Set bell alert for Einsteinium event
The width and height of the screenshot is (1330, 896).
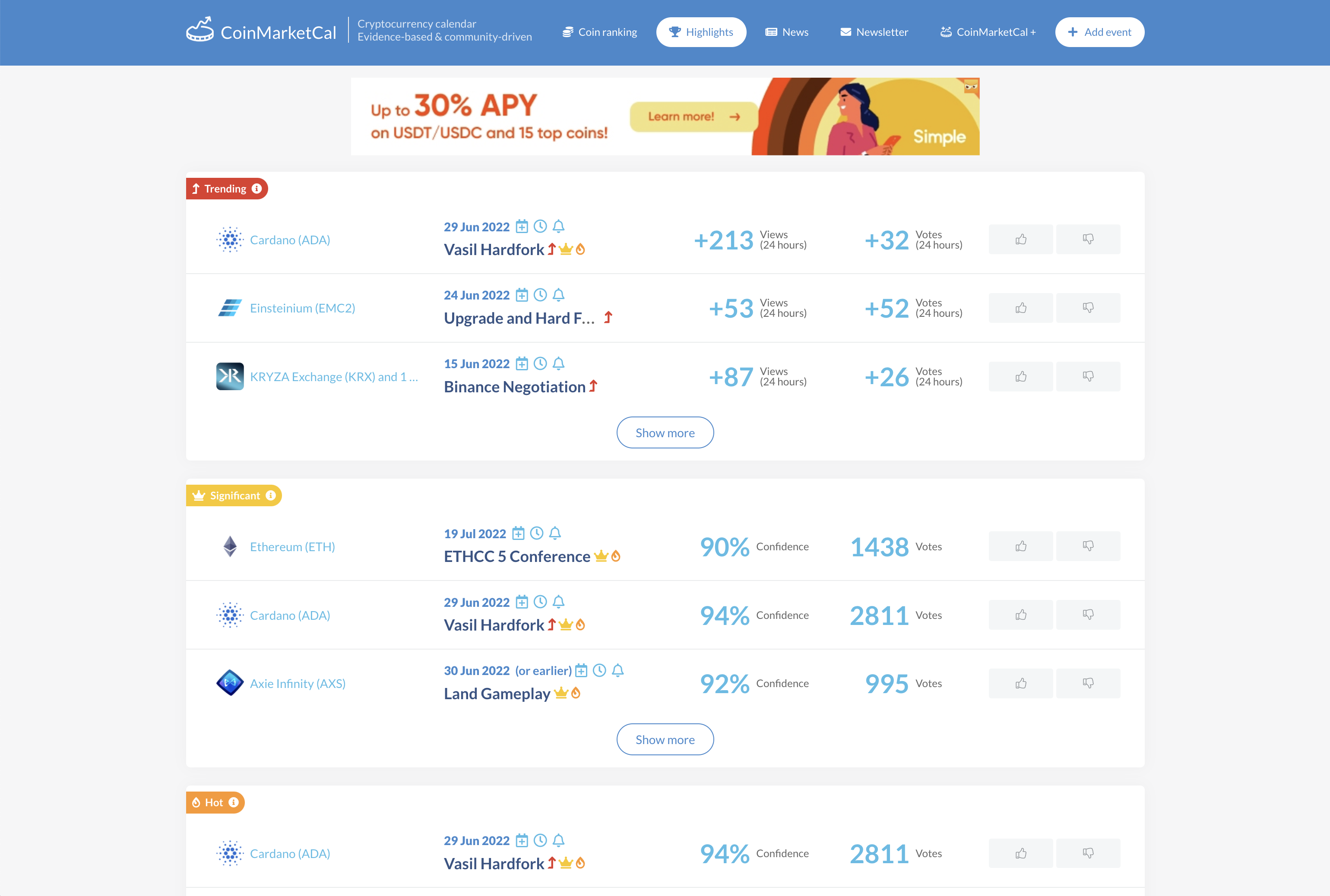click(x=558, y=295)
